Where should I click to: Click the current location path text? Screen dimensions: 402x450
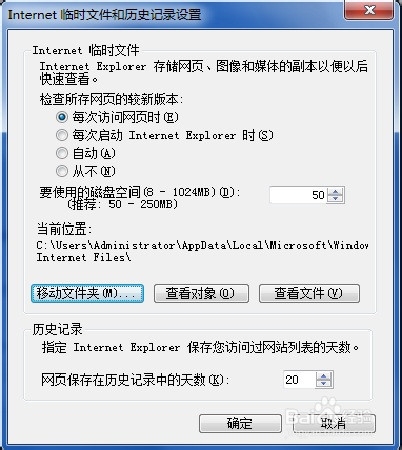pyautogui.click(x=202, y=251)
